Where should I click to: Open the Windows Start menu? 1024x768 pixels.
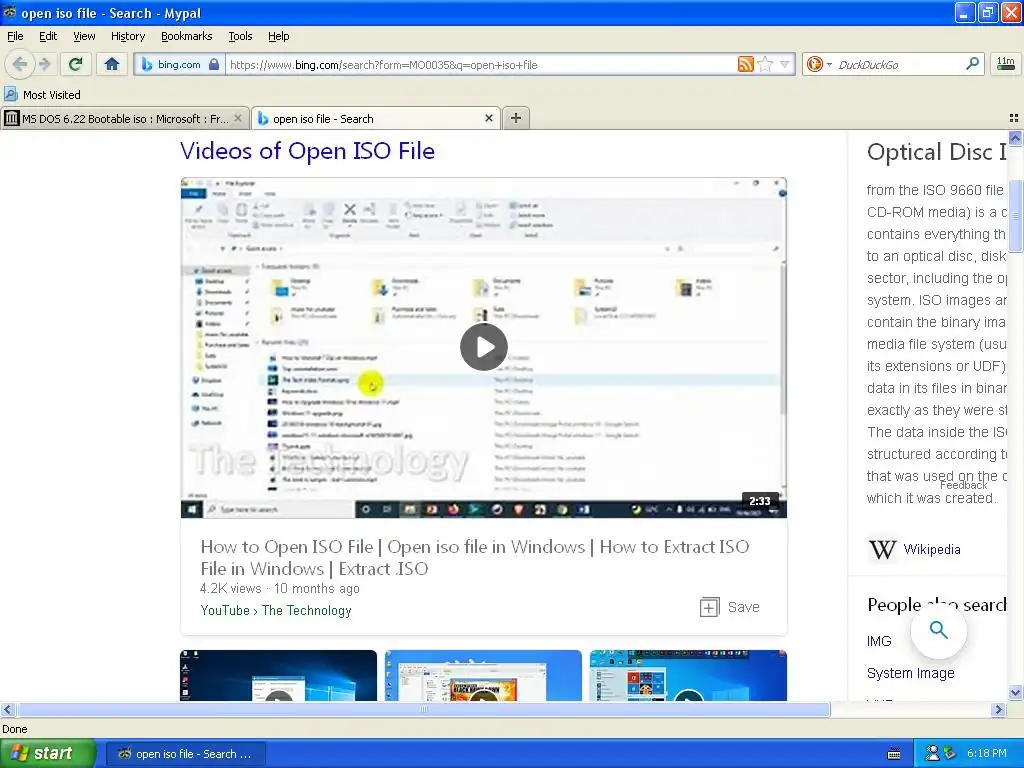pyautogui.click(x=48, y=754)
